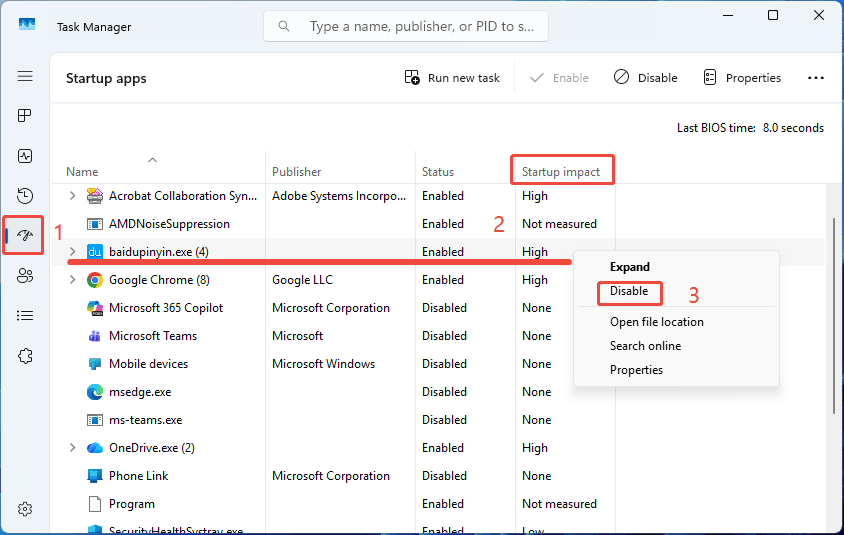The height and width of the screenshot is (535, 844).
Task: Click Enabled status for AMDNoiseSuppression
Action: coord(442,224)
